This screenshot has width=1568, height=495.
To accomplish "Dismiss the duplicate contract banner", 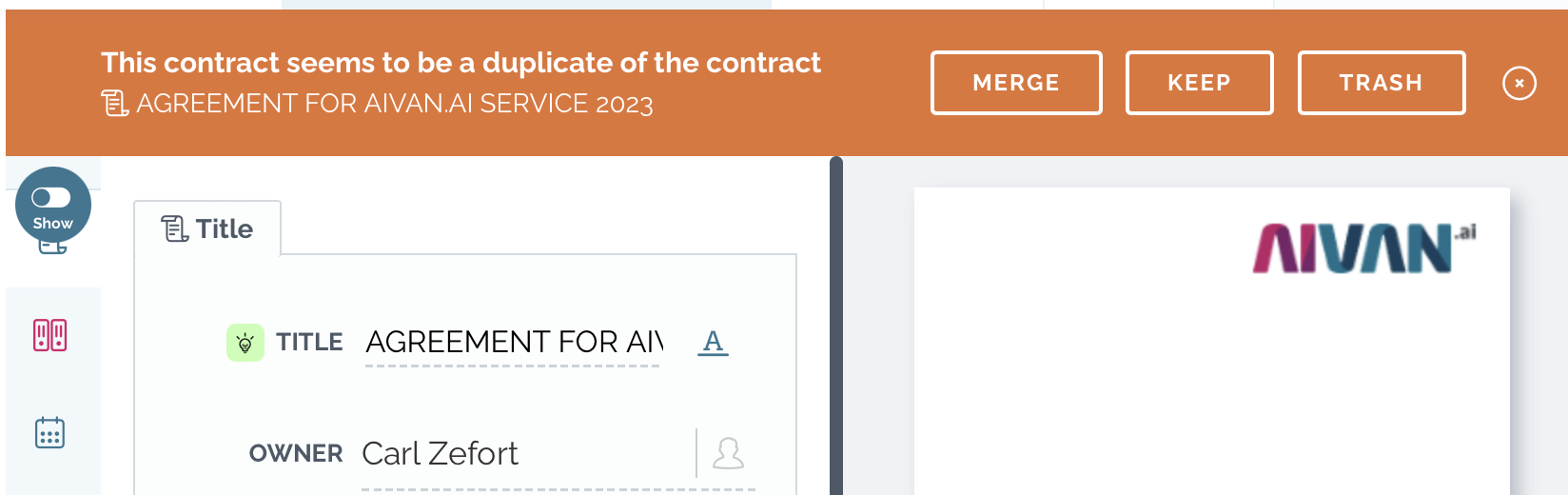I will tap(1519, 84).
